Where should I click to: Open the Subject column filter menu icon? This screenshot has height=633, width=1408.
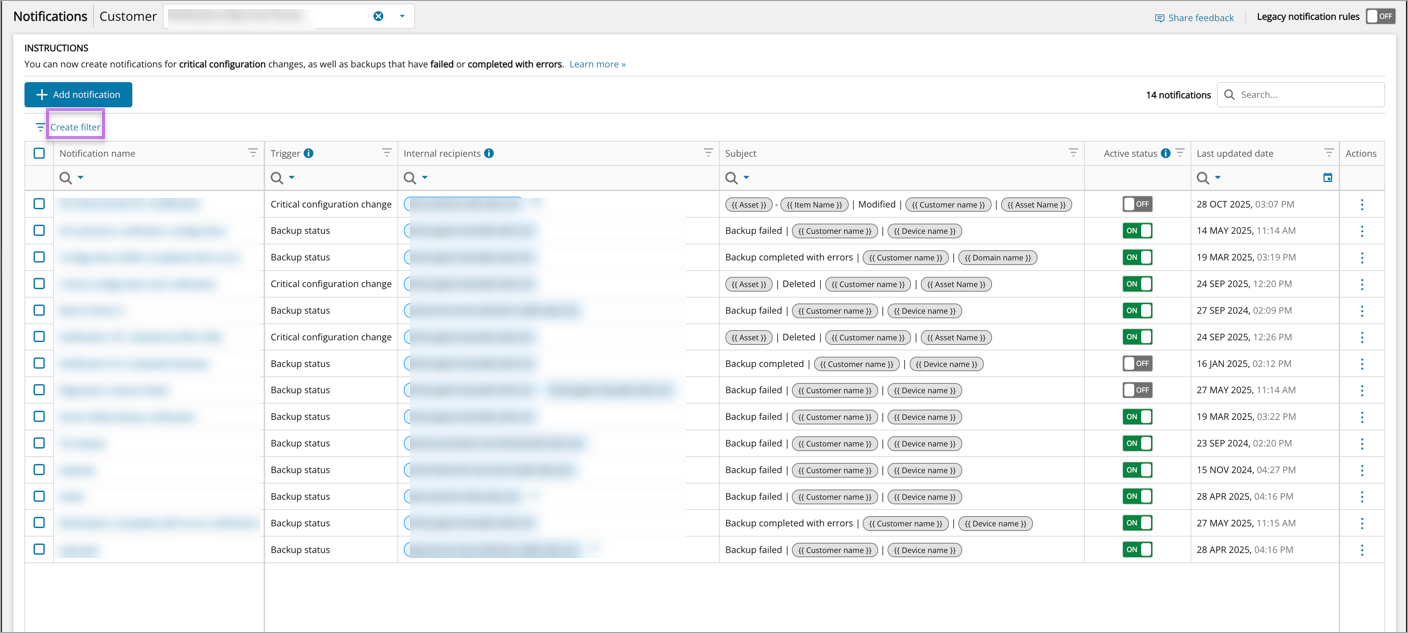tap(1073, 153)
